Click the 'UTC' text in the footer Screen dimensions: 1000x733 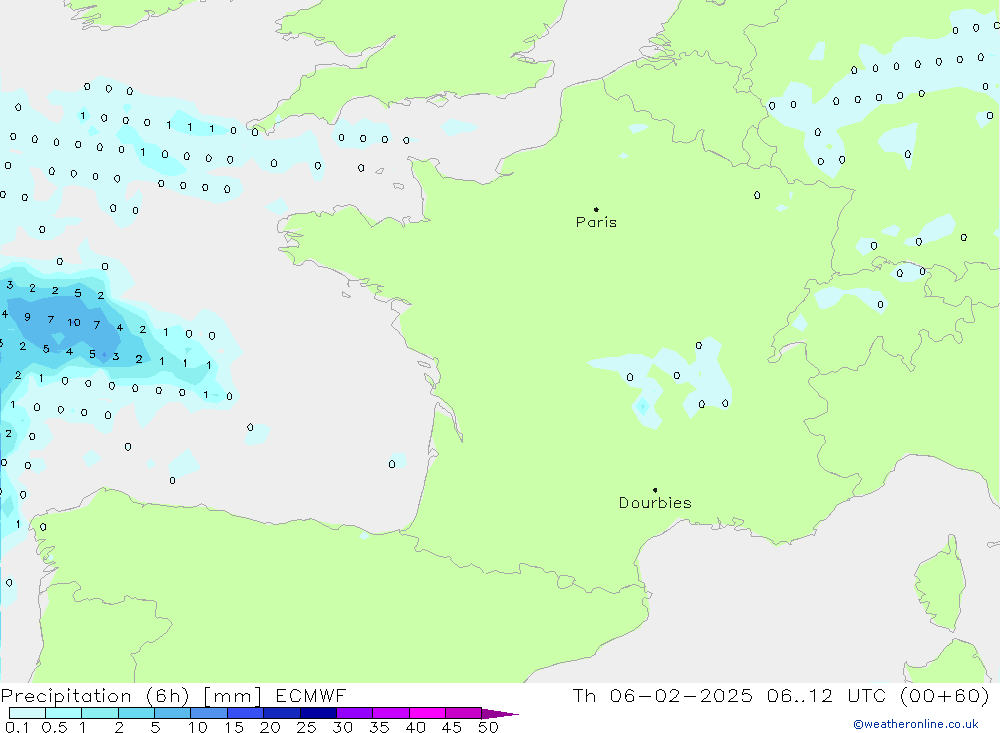pos(867,695)
